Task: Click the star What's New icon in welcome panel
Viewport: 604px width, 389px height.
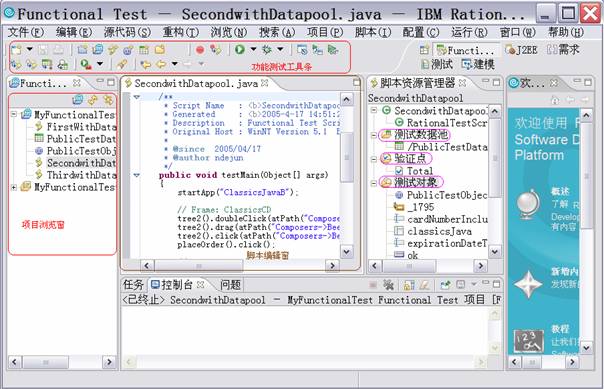Action: (528, 284)
